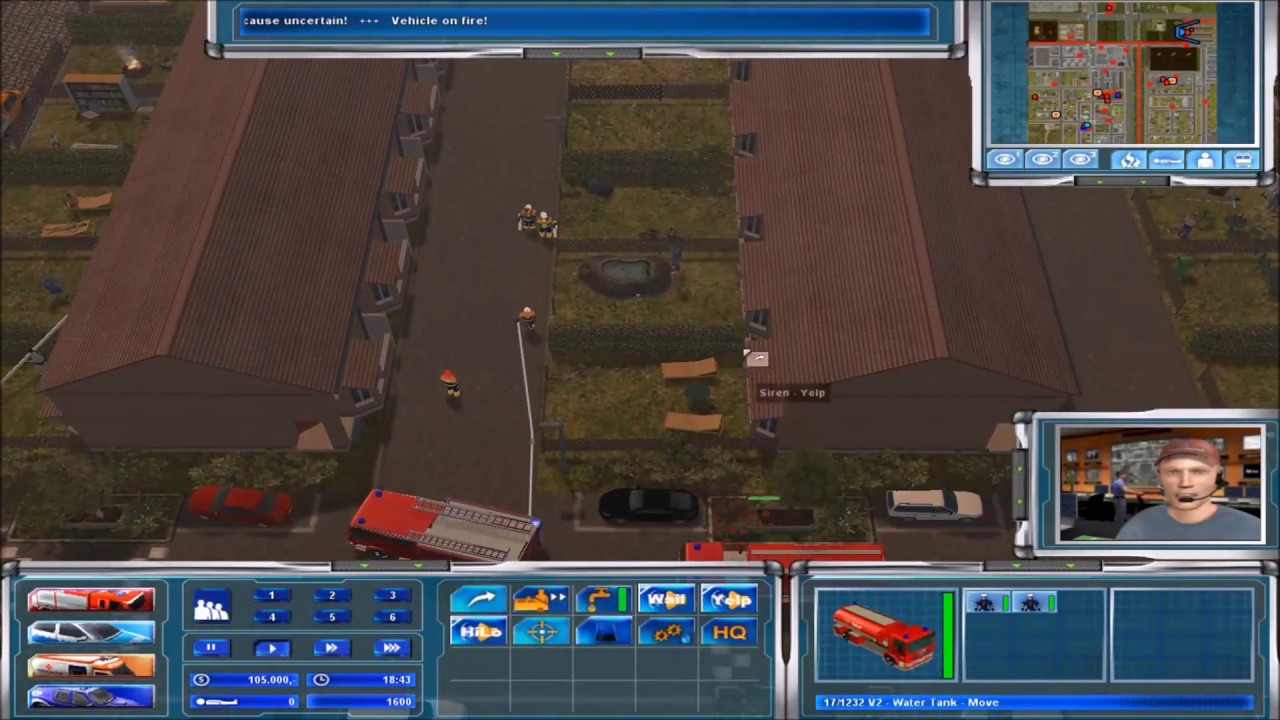The width and height of the screenshot is (1280, 720).
Task: Collapse the vehicle menu panel tab
Action: point(390,566)
